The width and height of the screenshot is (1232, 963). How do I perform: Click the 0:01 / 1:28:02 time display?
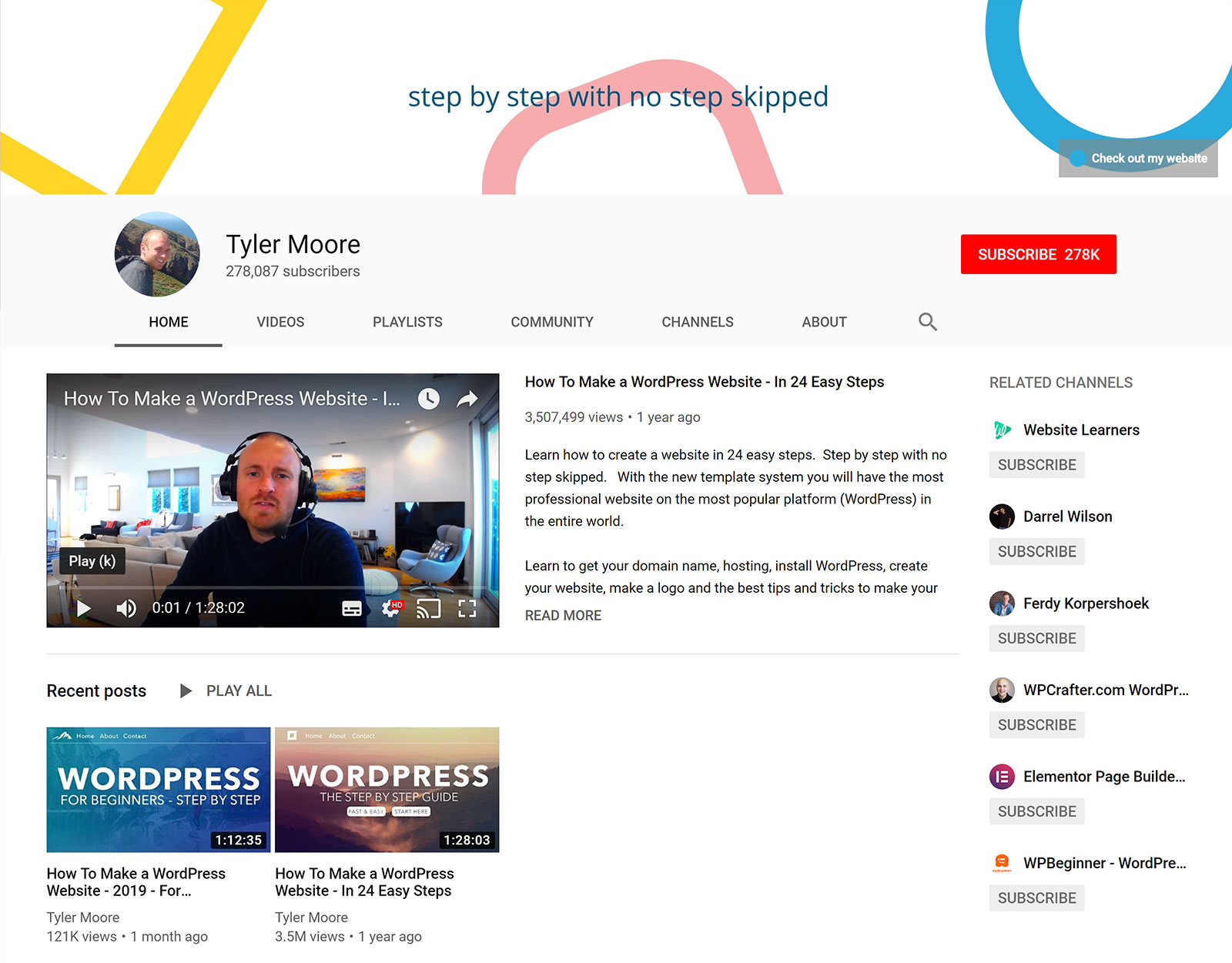click(198, 608)
